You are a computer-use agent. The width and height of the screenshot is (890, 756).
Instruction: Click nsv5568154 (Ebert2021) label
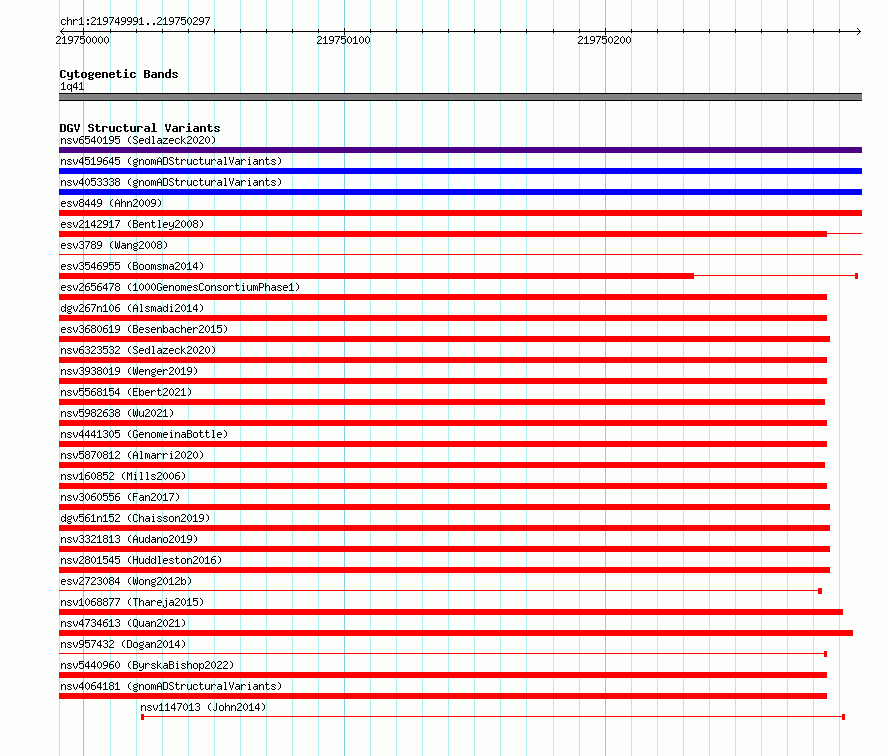click(x=126, y=392)
